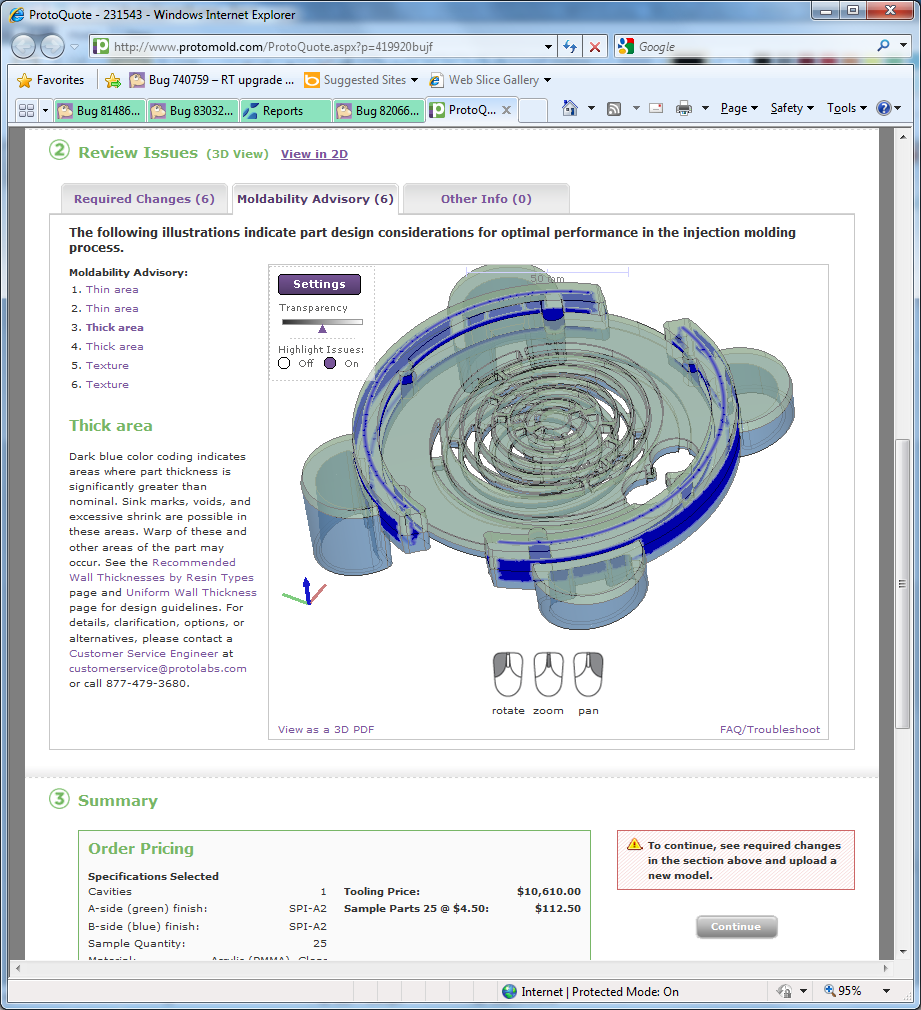Viewport: 921px width, 1010px height.
Task: Click the Stop loading icon
Action: click(x=595, y=47)
